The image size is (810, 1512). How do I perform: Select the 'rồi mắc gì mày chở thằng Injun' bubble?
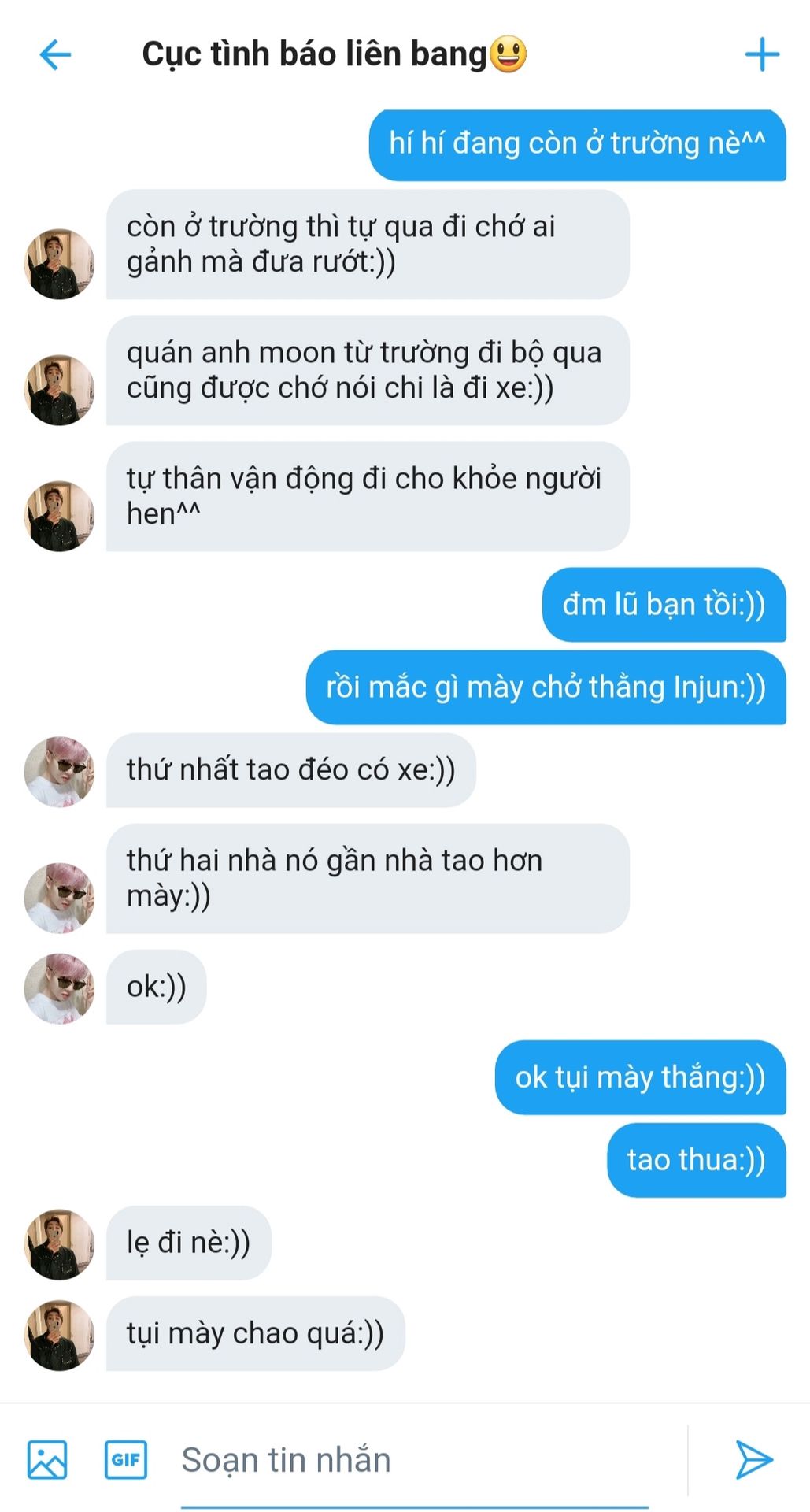(546, 687)
